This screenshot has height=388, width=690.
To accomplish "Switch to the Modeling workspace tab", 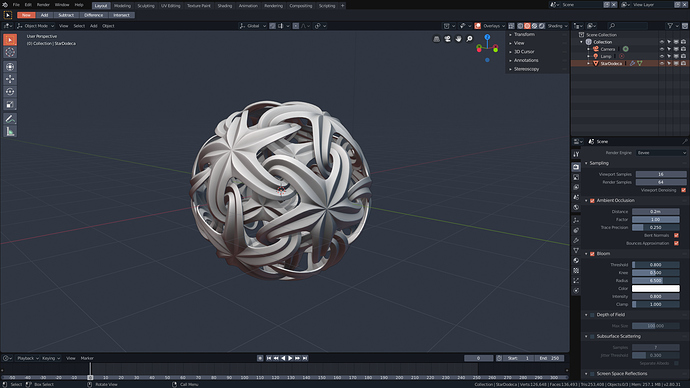I will pos(122,6).
